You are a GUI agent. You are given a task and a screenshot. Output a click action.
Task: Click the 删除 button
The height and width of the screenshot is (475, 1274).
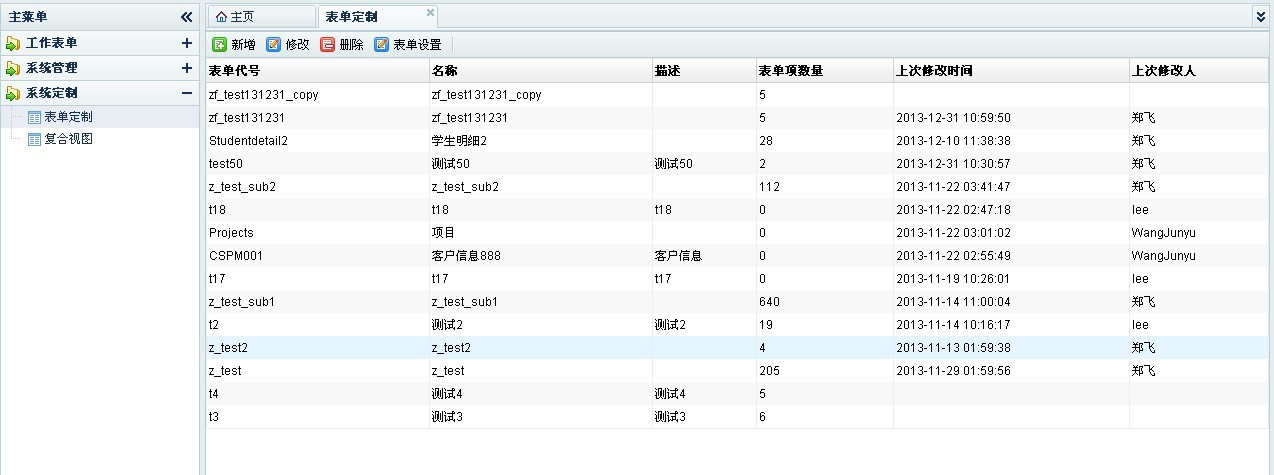click(x=342, y=44)
